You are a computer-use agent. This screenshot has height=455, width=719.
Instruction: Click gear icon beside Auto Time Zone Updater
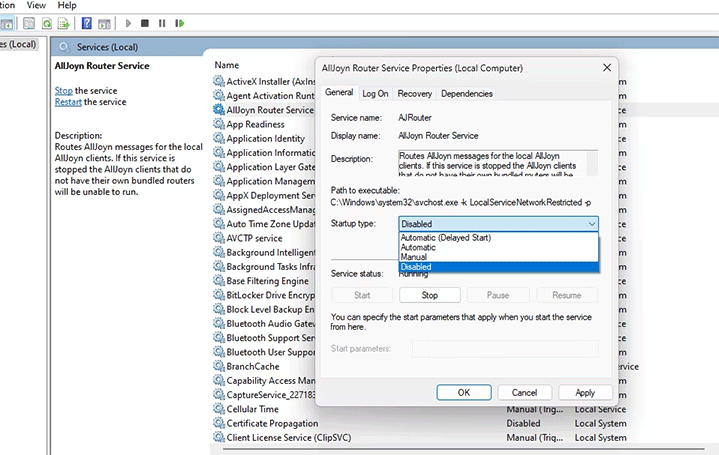(x=219, y=223)
